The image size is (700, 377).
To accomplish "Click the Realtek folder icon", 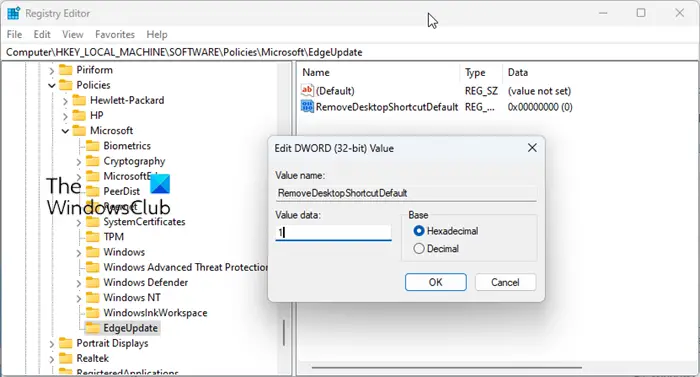I will [x=66, y=359].
